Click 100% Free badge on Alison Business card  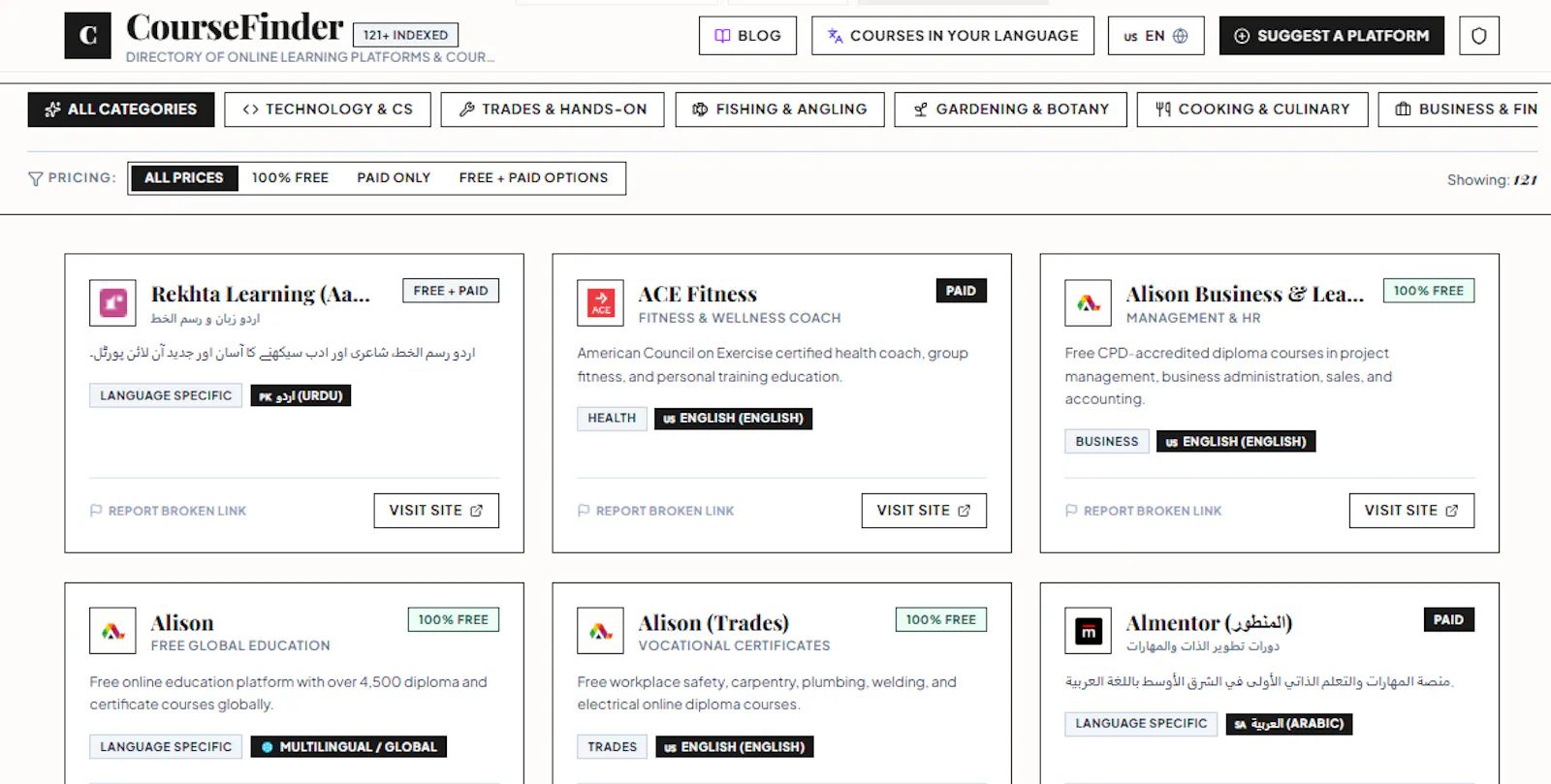tap(1428, 291)
